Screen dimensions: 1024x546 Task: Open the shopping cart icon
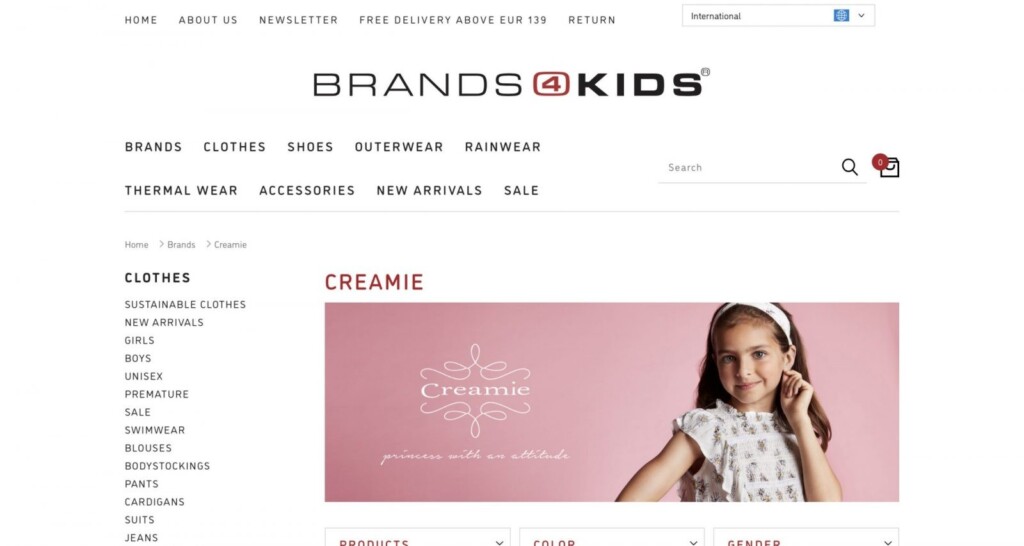[x=889, y=168]
